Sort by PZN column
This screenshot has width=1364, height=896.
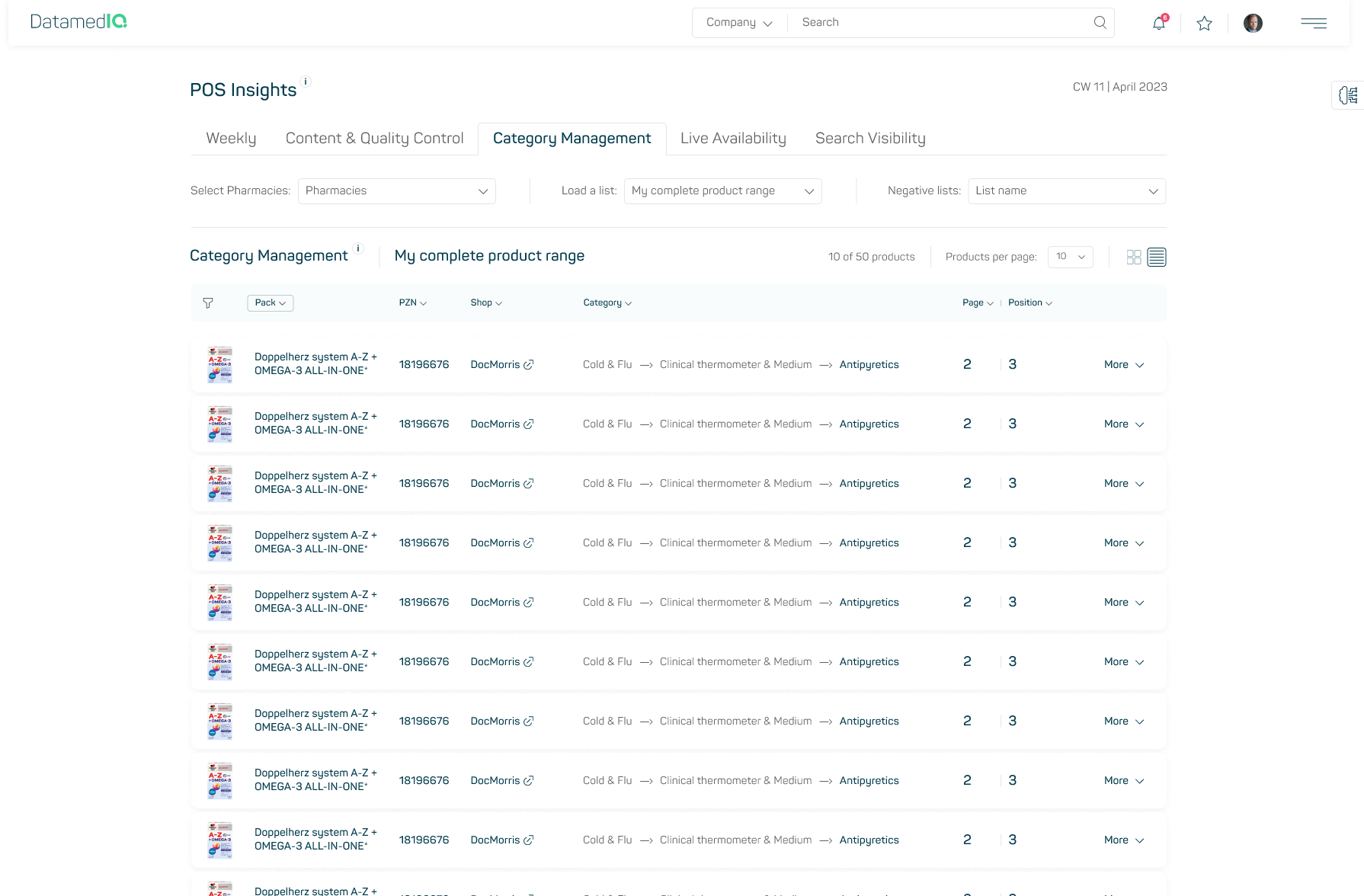413,303
